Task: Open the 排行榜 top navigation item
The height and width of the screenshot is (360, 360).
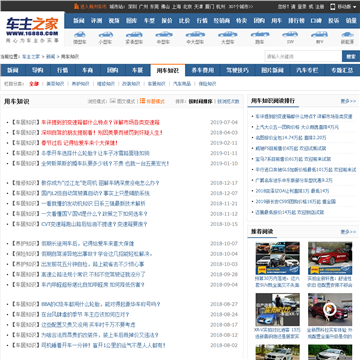Action: tap(296, 21)
